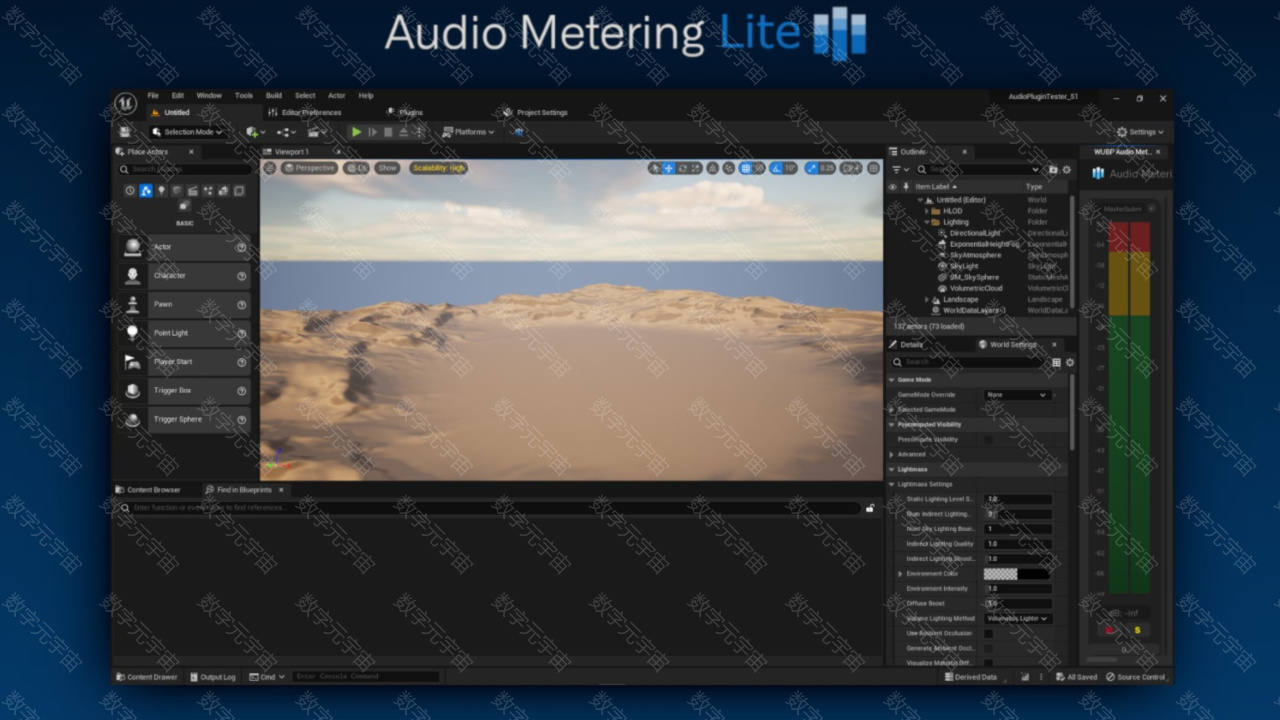Open the Actor menu
The image size is (1280, 720).
coord(337,96)
